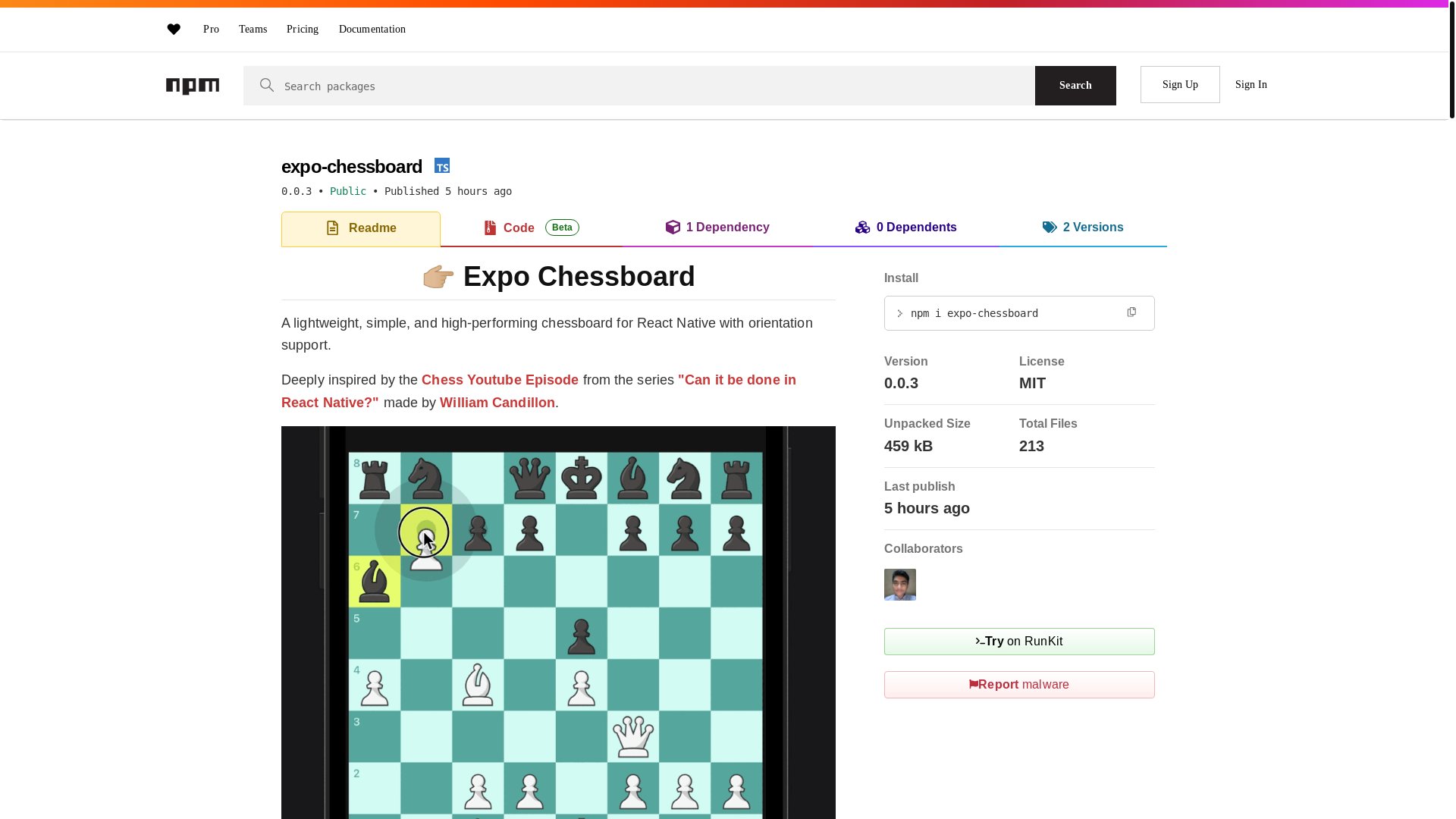The width and height of the screenshot is (1456, 819).
Task: Click the expo-chessboard package title
Action: pyautogui.click(x=352, y=166)
